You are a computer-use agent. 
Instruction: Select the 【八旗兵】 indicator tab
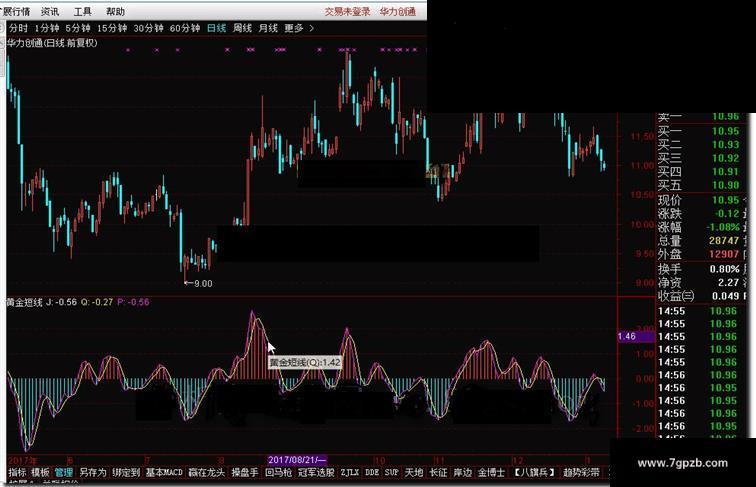[534, 473]
